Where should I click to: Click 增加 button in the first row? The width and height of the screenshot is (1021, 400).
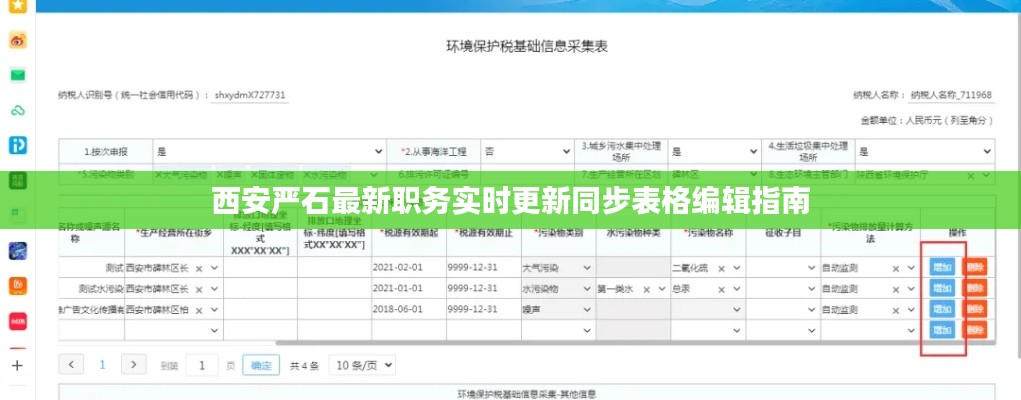coord(942,268)
